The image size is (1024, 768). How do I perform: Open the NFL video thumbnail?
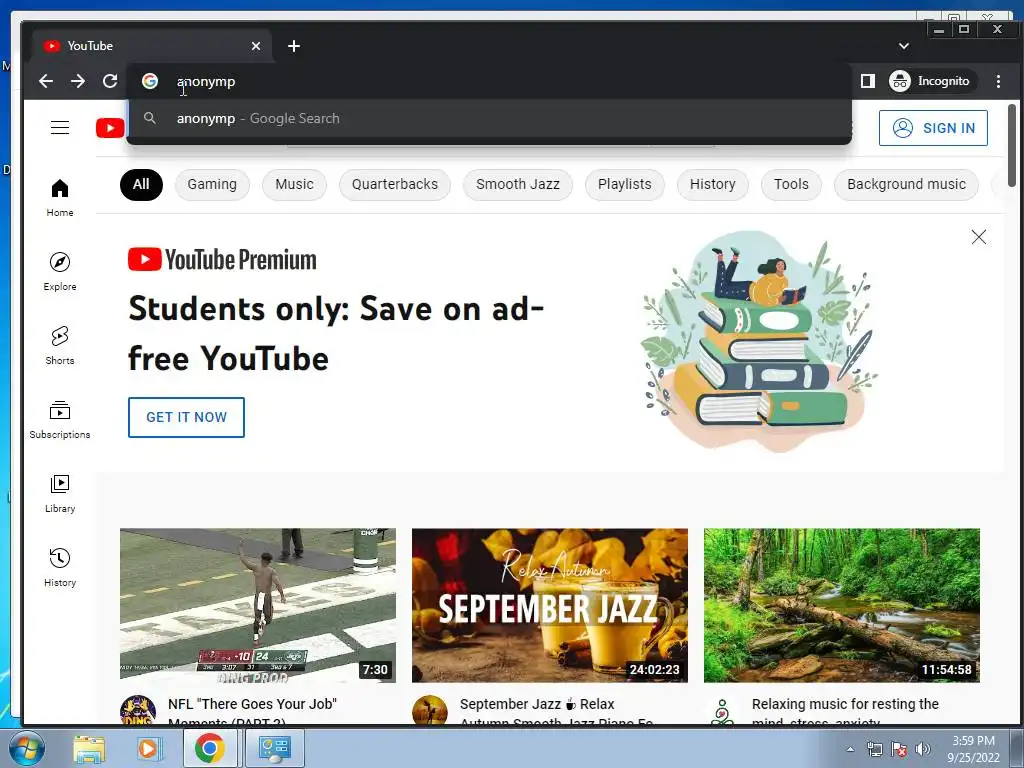(x=258, y=605)
